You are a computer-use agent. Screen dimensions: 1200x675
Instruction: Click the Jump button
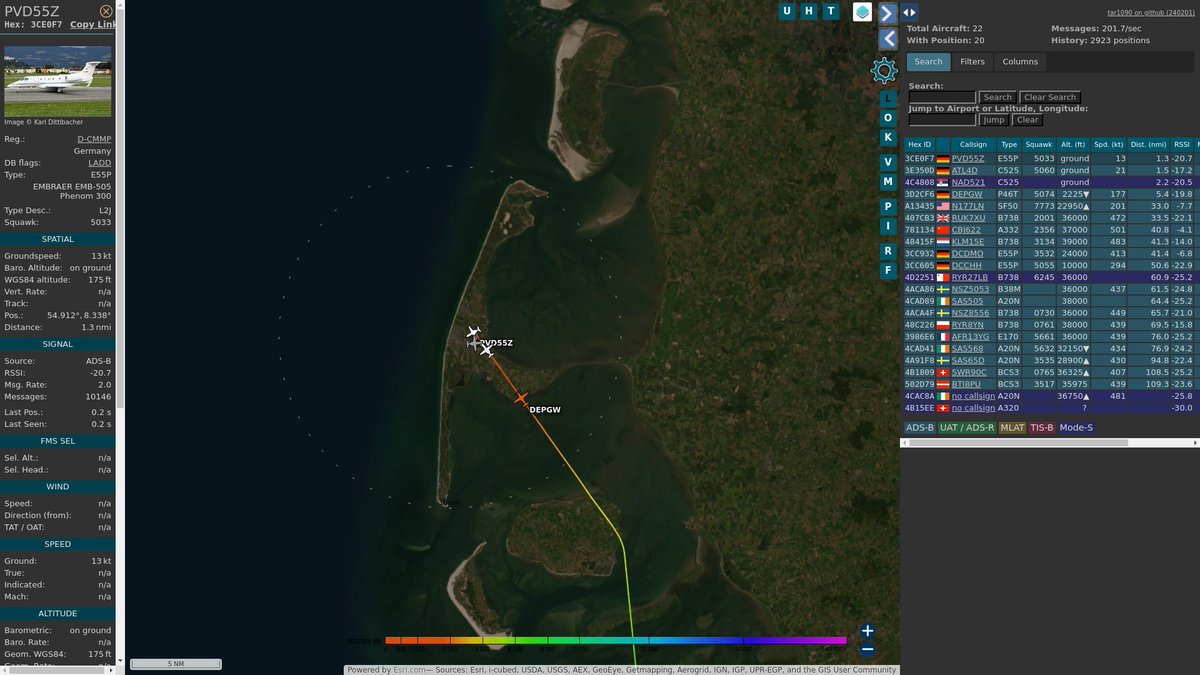coord(993,120)
